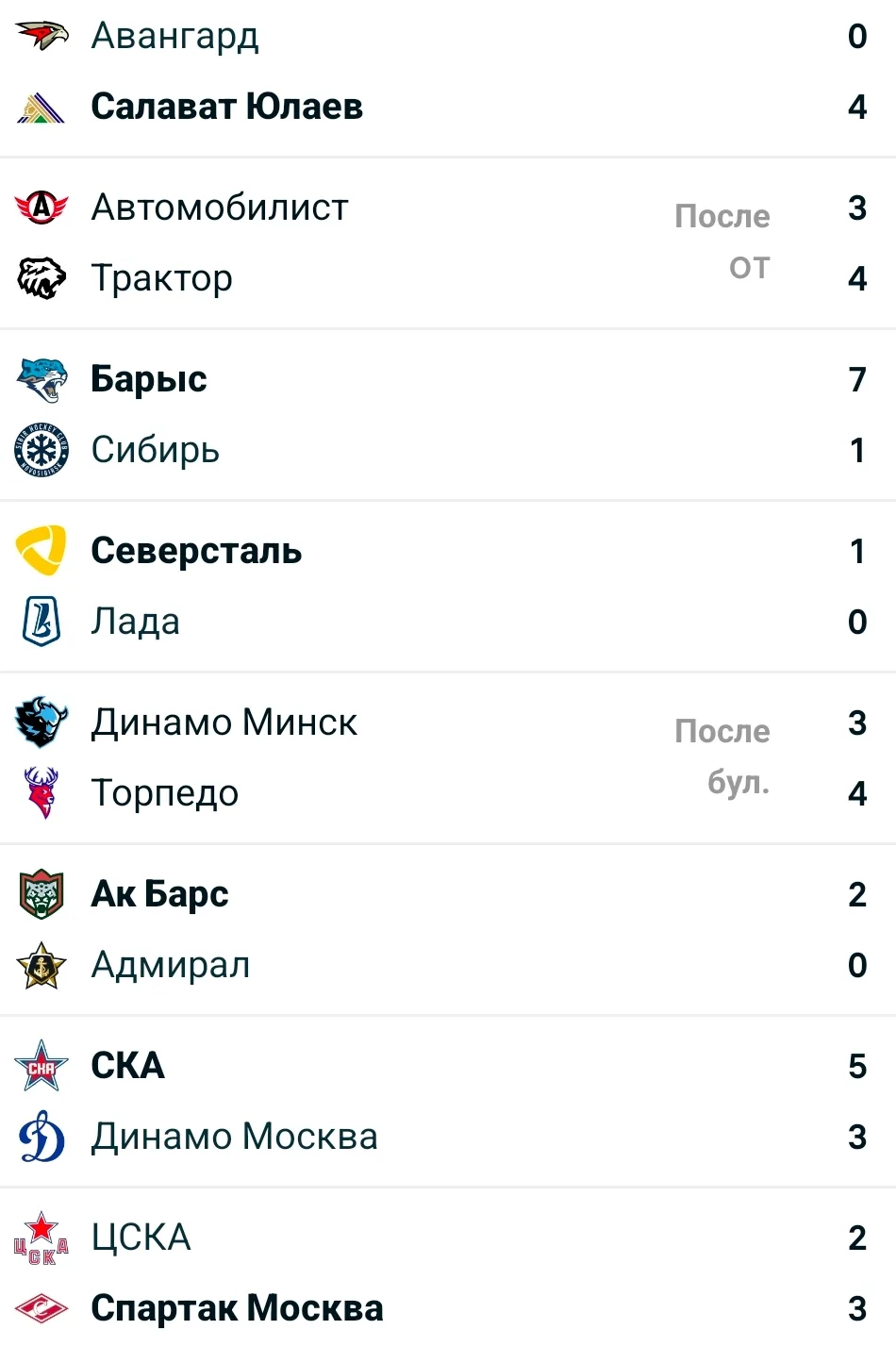Tap the Северсталь yellow logo
Screen dimensions: 896x1346
pyautogui.click(x=41, y=551)
